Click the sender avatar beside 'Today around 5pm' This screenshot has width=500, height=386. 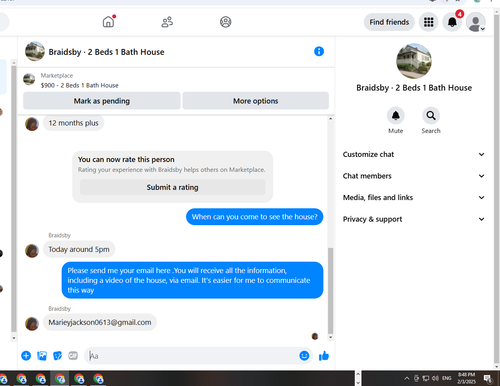(x=32, y=251)
